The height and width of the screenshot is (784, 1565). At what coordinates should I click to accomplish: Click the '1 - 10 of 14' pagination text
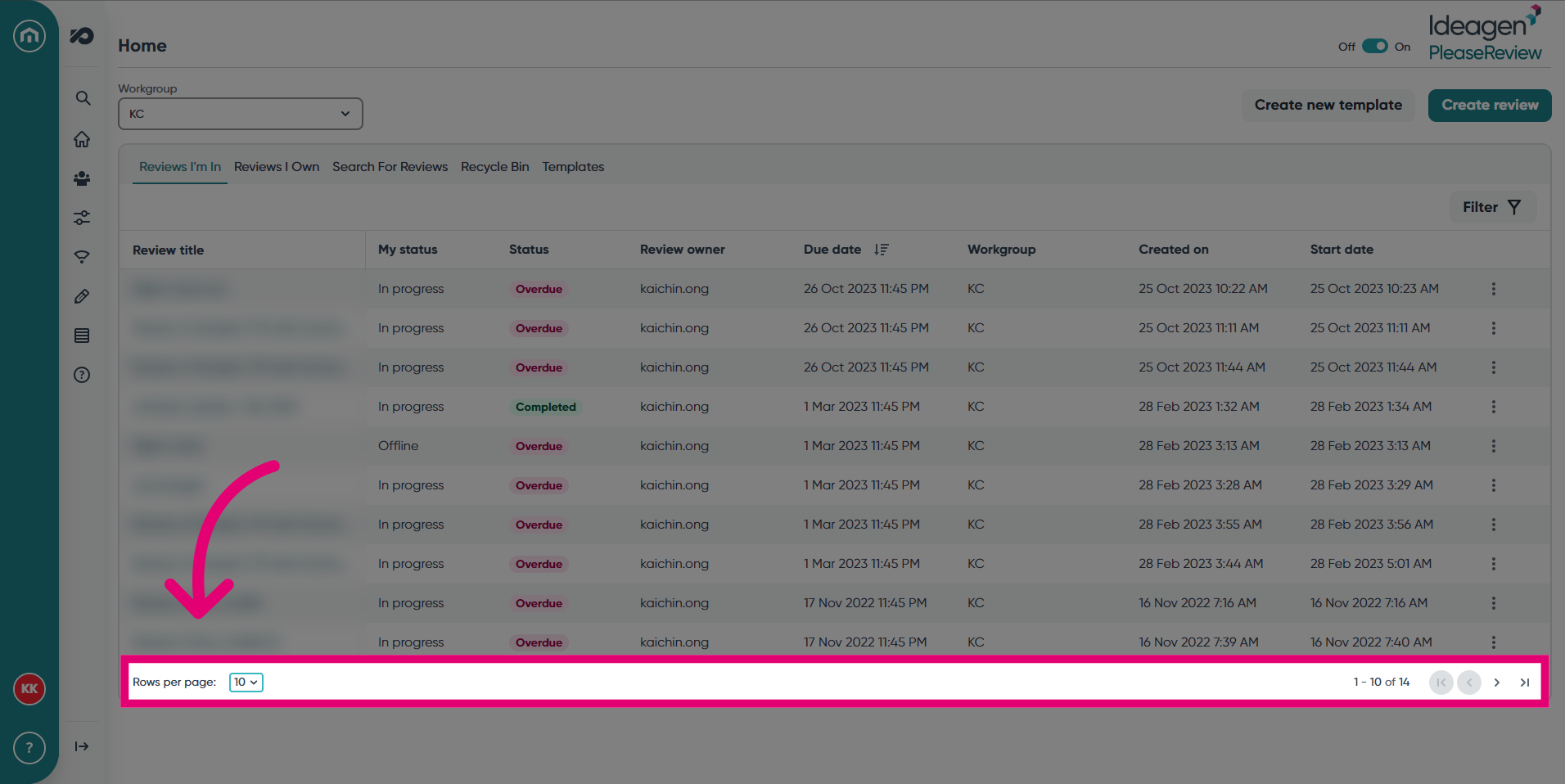(1382, 683)
